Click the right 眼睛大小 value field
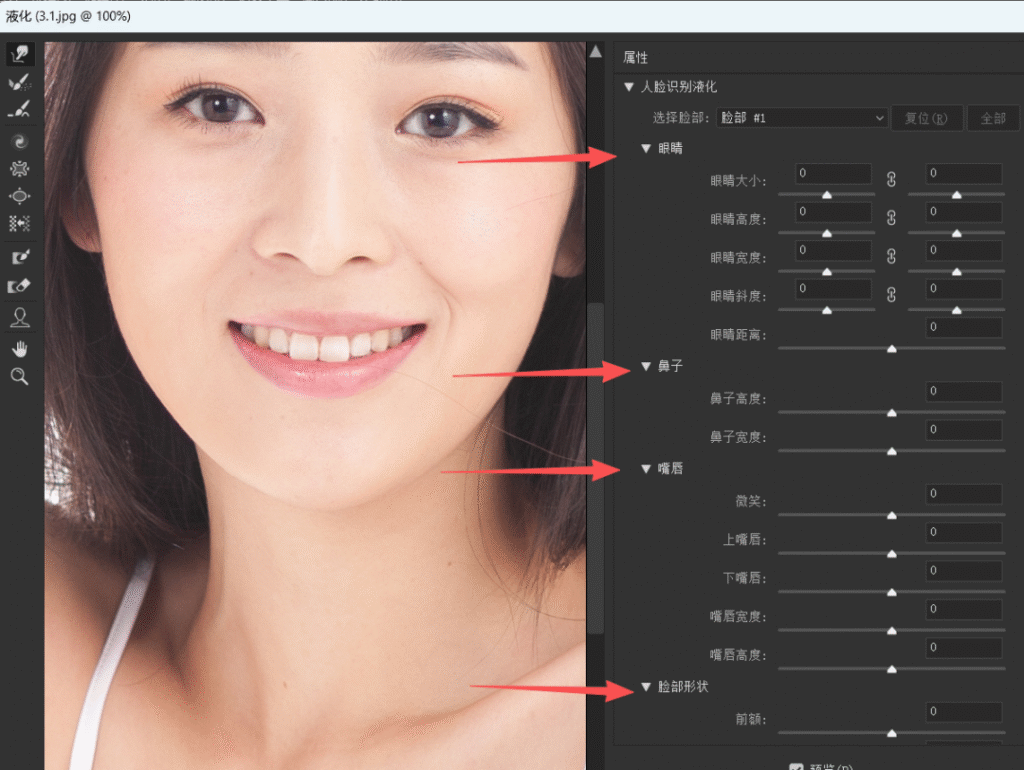 tap(964, 174)
